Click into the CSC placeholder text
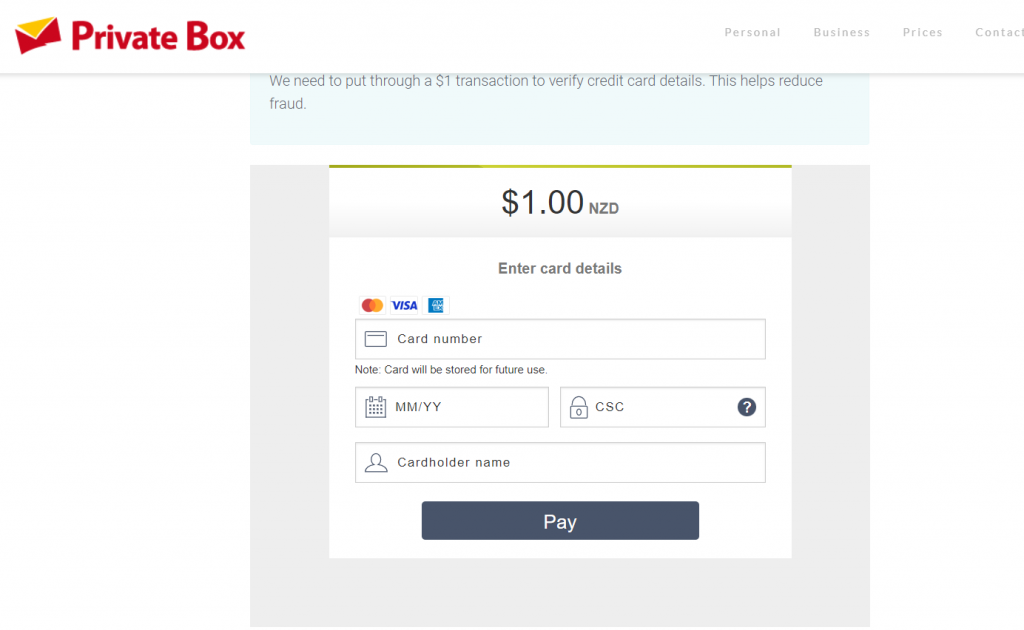The height and width of the screenshot is (630, 1024). click(x=650, y=407)
